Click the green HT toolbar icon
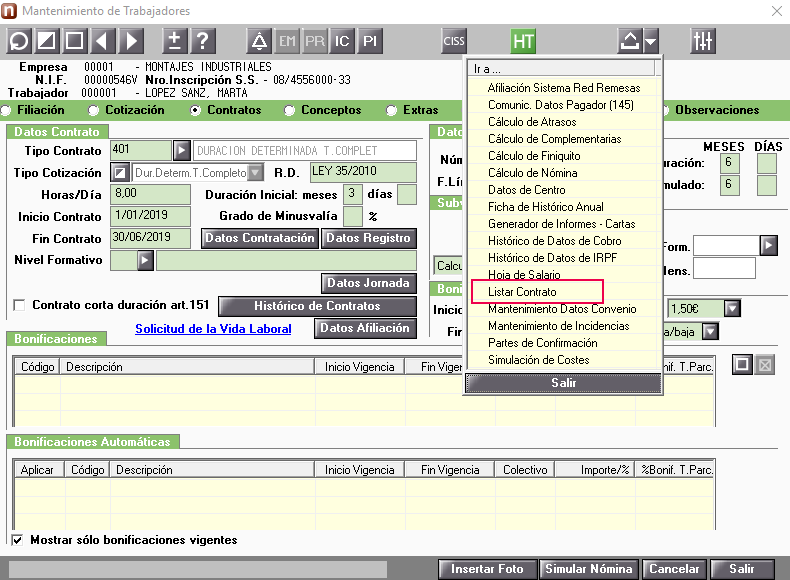The height and width of the screenshot is (580, 790). point(522,41)
